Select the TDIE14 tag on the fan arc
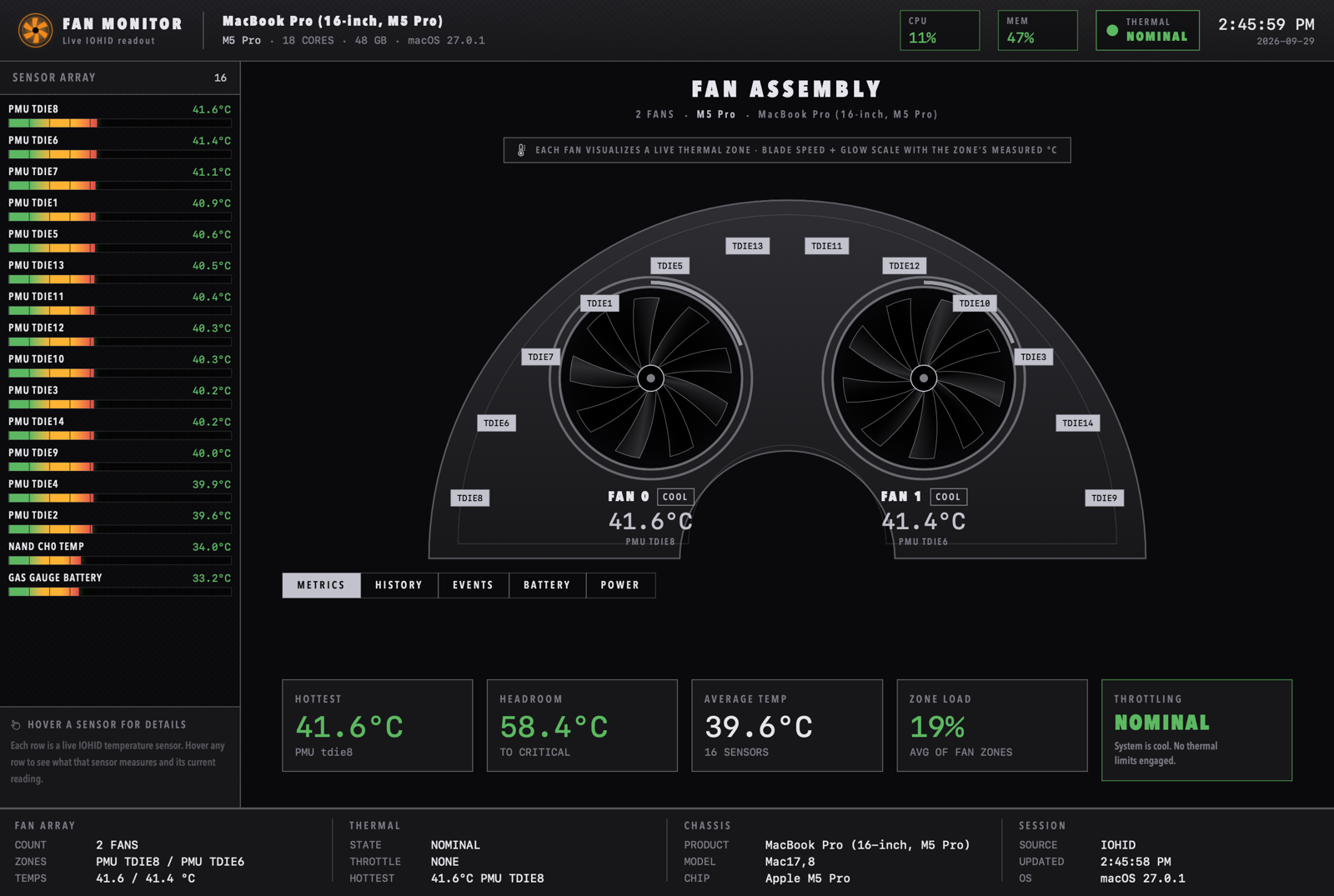Viewport: 1334px width, 896px height. click(x=1077, y=423)
